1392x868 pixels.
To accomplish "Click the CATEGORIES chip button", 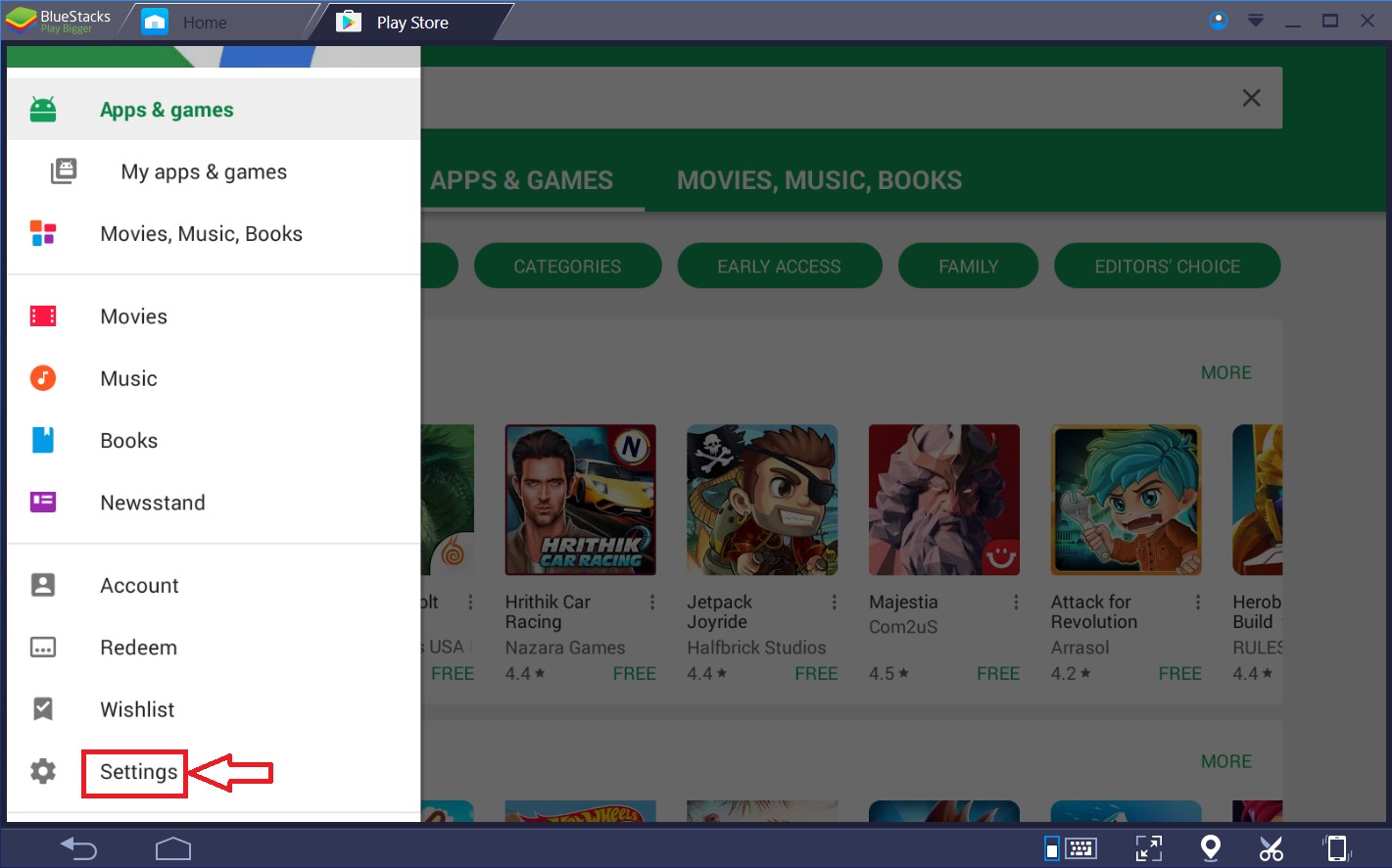I will pos(567,265).
